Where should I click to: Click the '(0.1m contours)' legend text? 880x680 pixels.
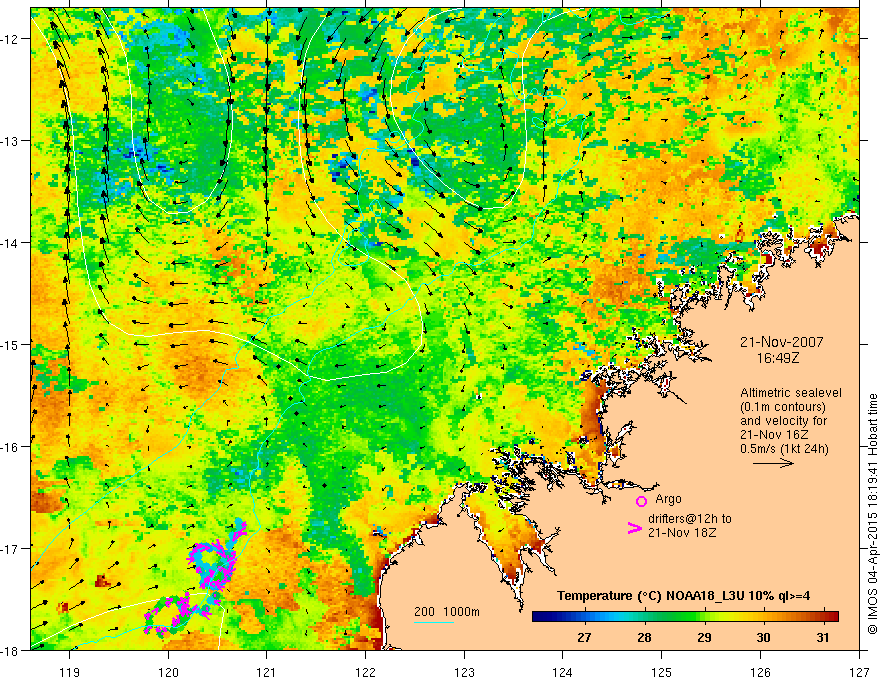(x=782, y=407)
